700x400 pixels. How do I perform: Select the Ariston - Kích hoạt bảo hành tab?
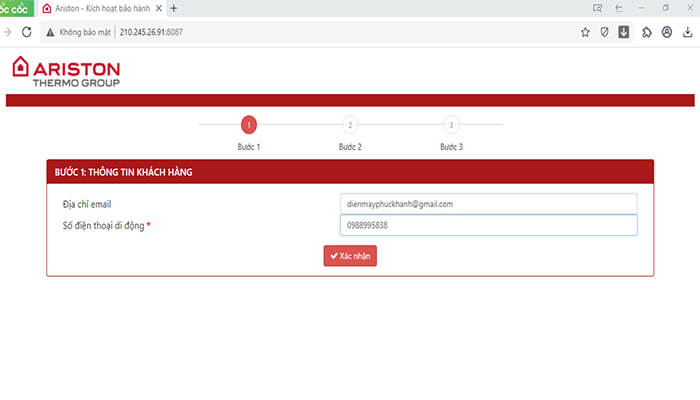coord(100,8)
